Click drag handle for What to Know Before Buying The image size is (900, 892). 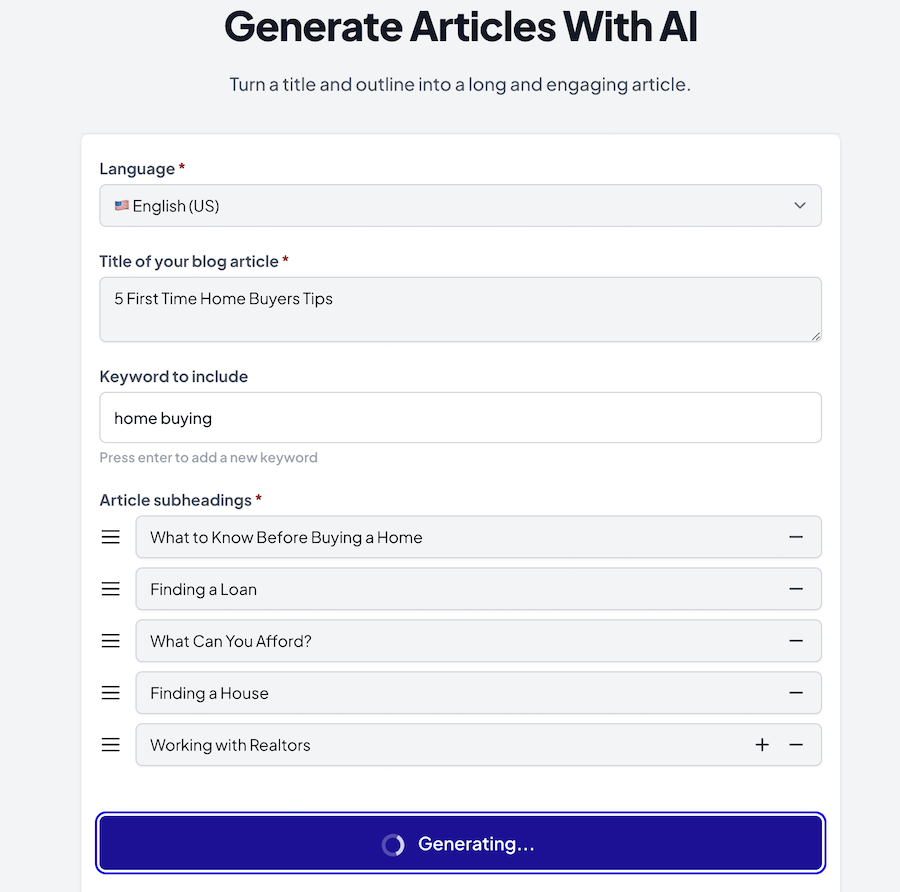click(111, 537)
